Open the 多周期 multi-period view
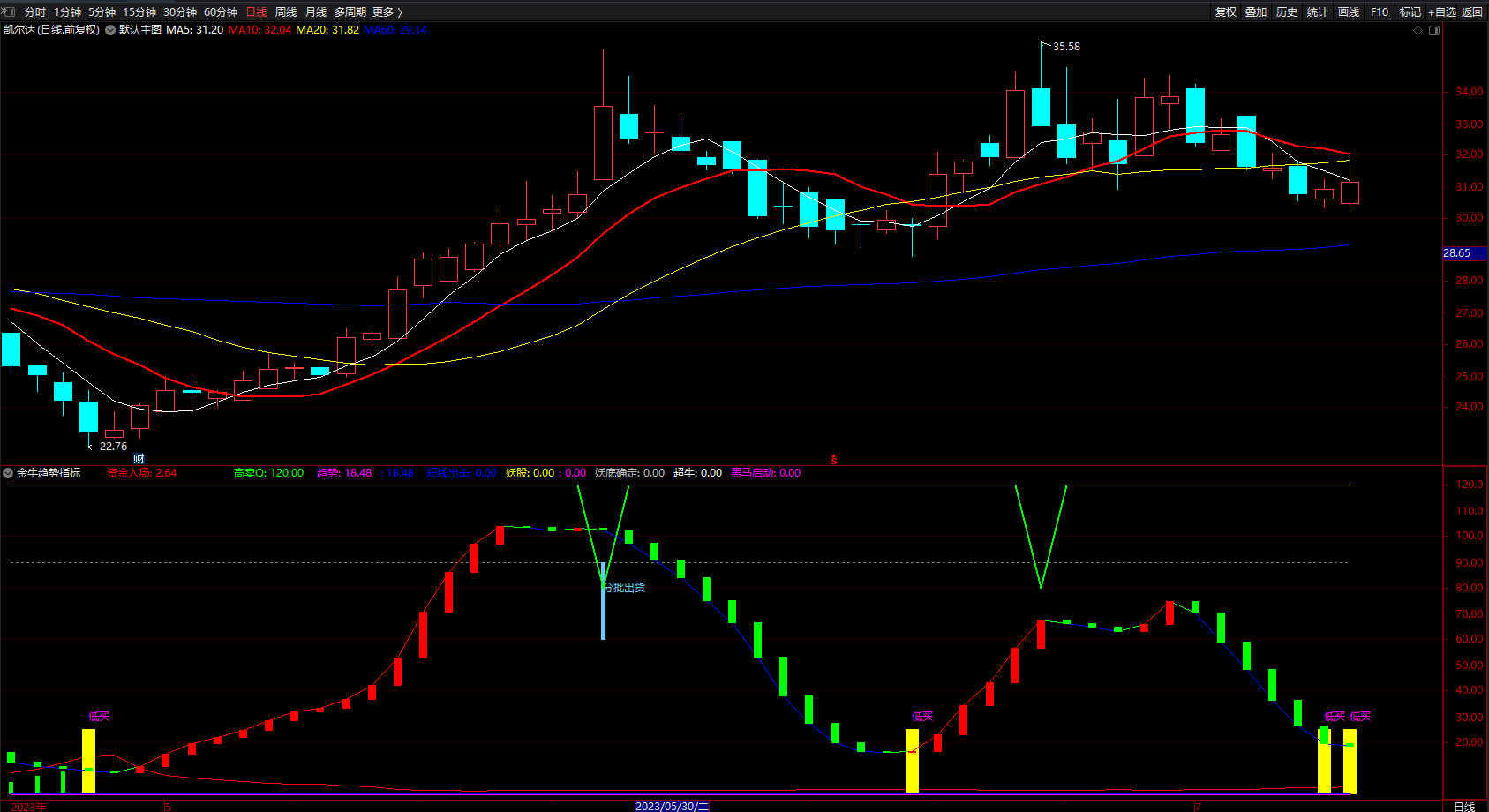Image resolution: width=1489 pixels, height=812 pixels. (x=350, y=11)
